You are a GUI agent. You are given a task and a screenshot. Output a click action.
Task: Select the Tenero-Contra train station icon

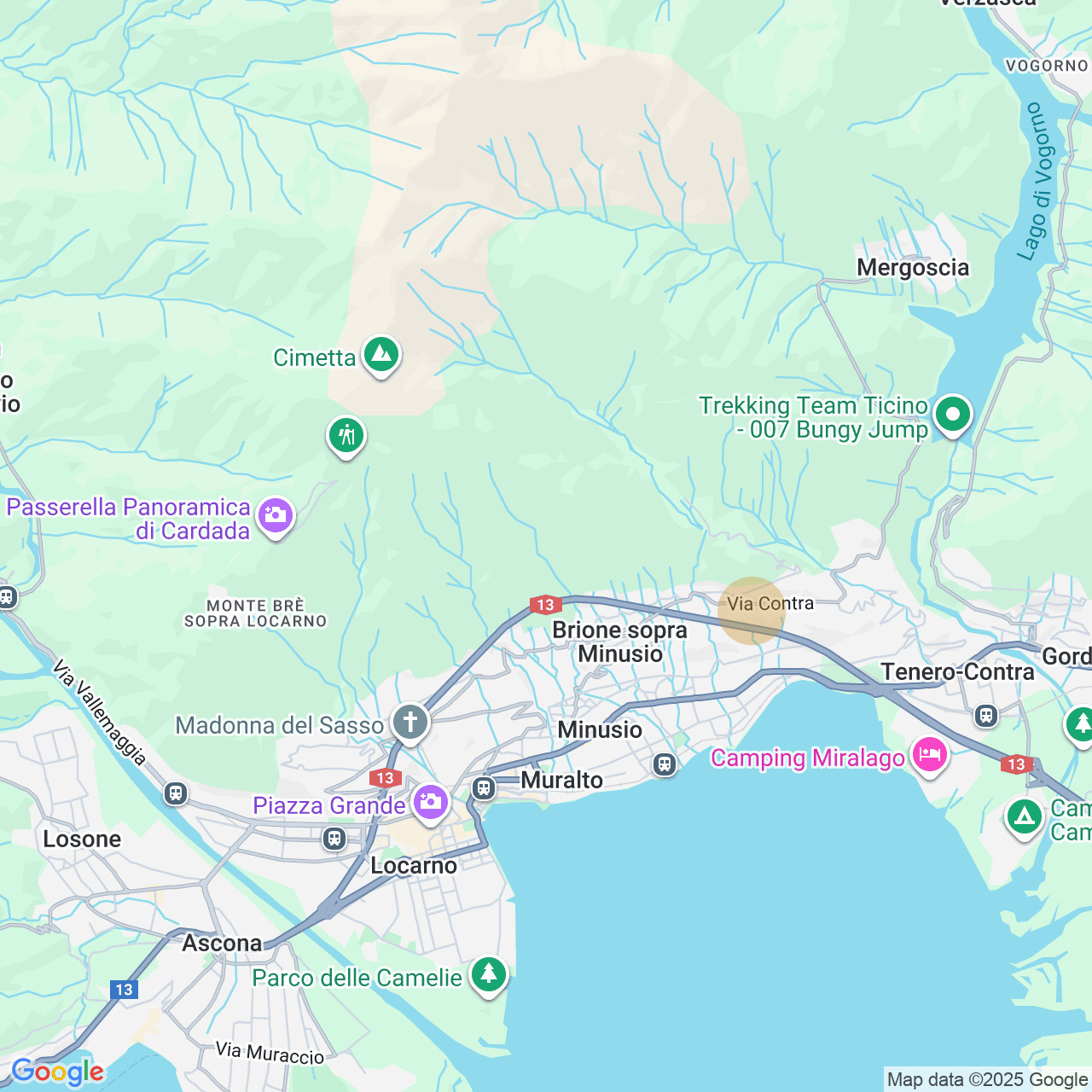click(986, 716)
